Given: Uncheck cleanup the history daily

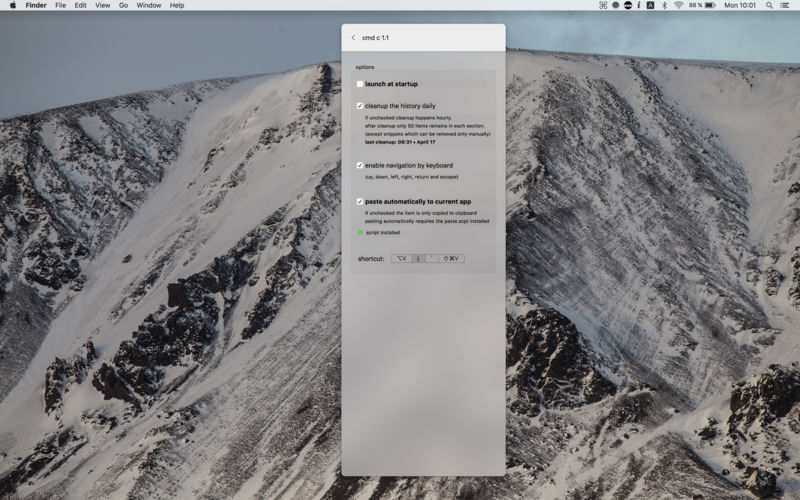Looking at the screenshot, I should point(360,106).
